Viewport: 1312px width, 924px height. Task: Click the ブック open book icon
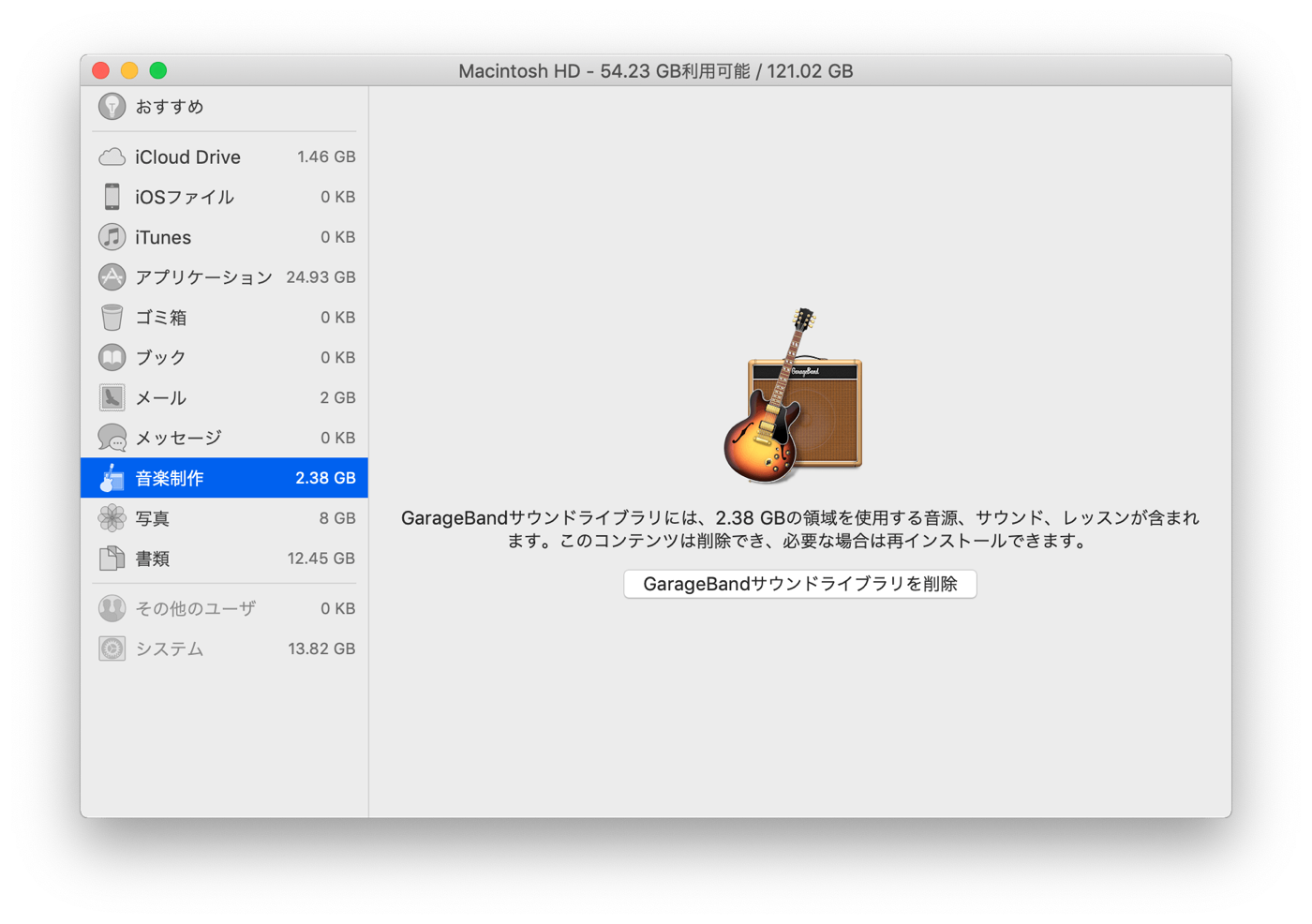pos(112,358)
